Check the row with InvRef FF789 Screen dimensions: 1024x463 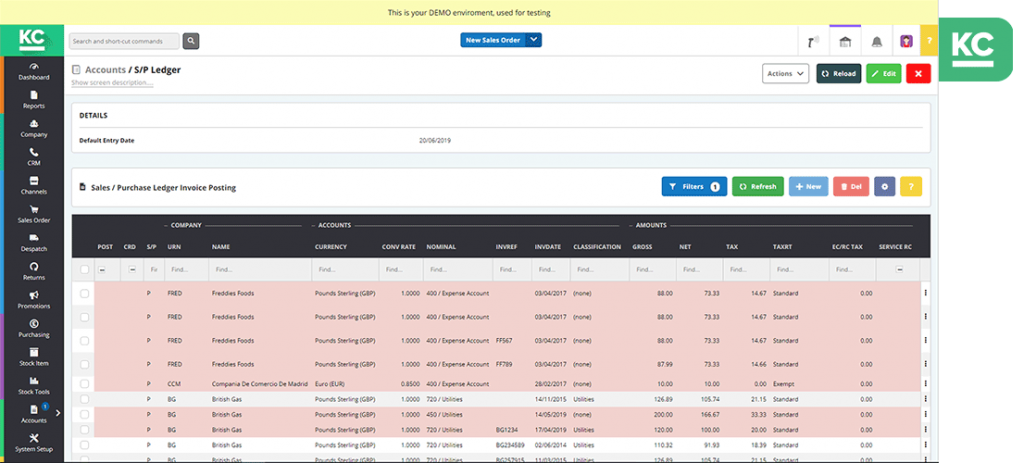84,364
